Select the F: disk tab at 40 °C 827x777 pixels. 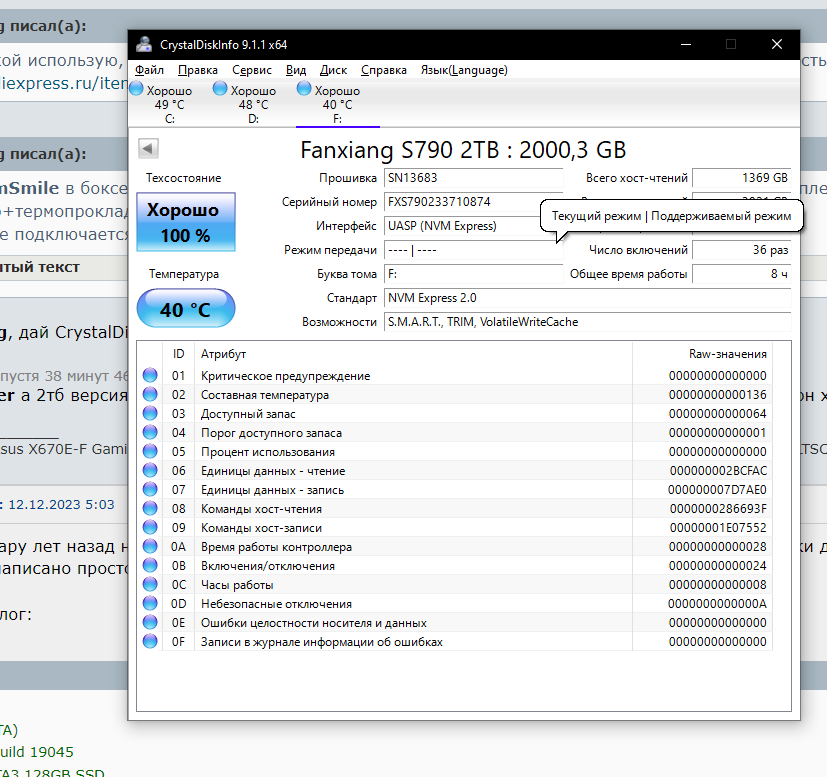(x=338, y=104)
